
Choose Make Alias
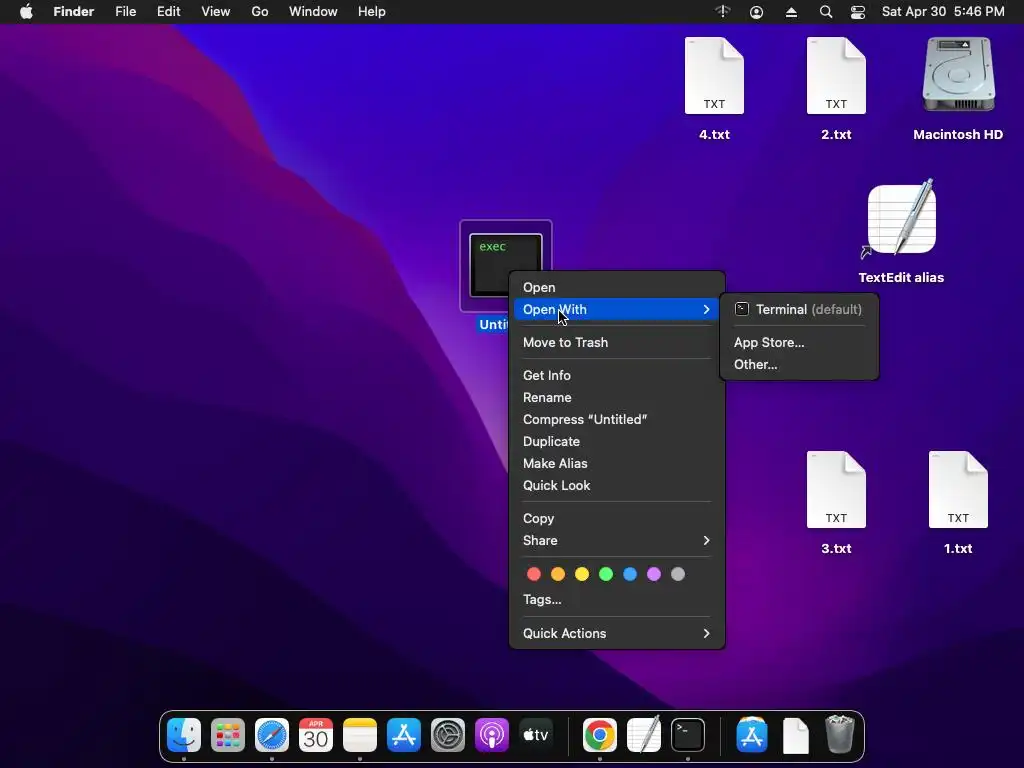tap(616, 464)
